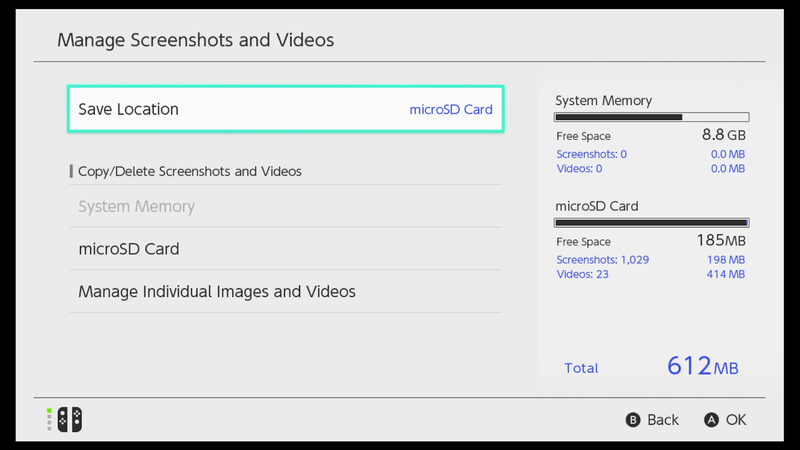Image resolution: width=800 pixels, height=450 pixels.
Task: Click the A button icon
Action: [x=711, y=420]
